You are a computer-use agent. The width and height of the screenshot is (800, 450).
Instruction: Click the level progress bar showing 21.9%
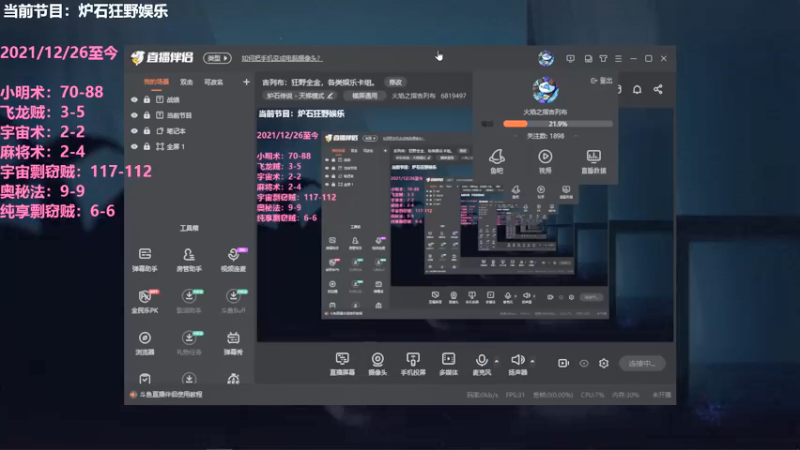click(558, 123)
